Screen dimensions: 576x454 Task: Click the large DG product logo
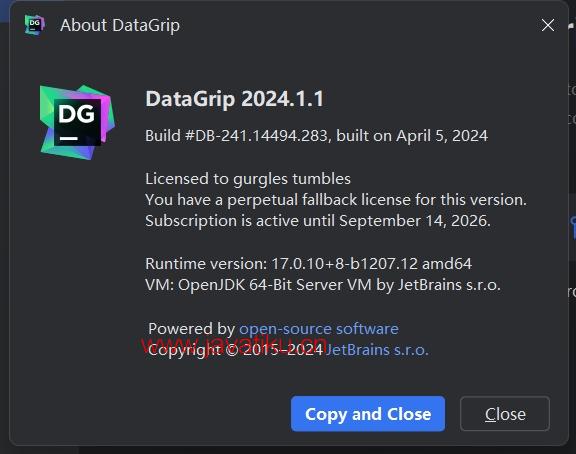[77, 122]
